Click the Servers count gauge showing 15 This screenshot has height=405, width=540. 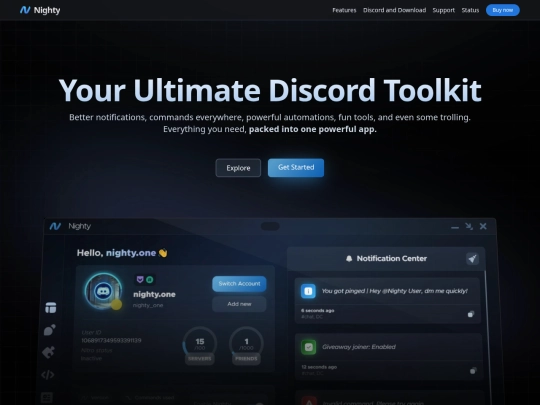200,345
